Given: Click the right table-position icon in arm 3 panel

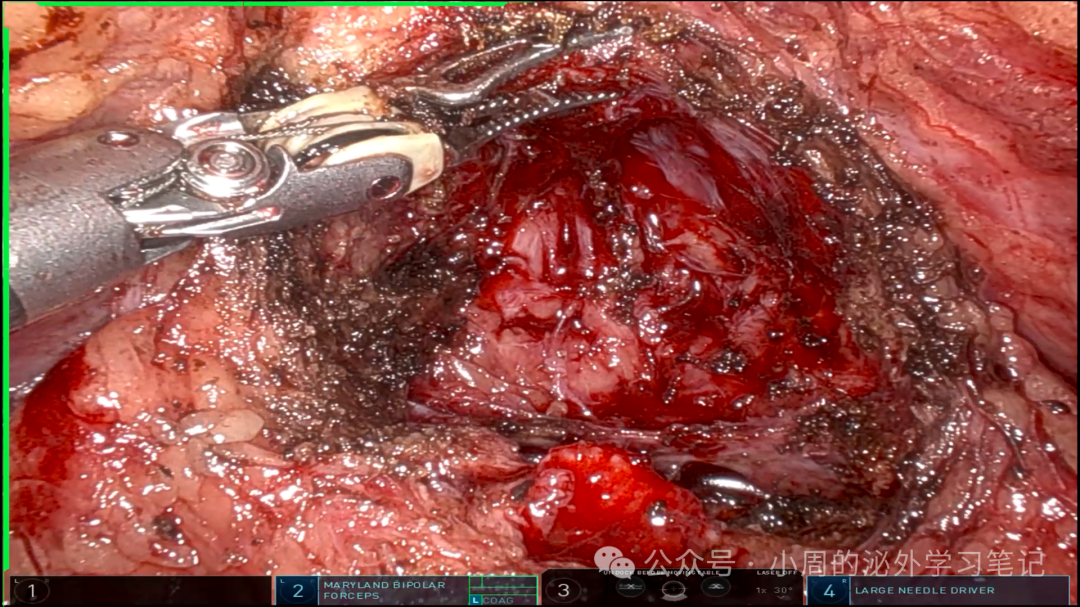Looking at the screenshot, I should tap(716, 588).
